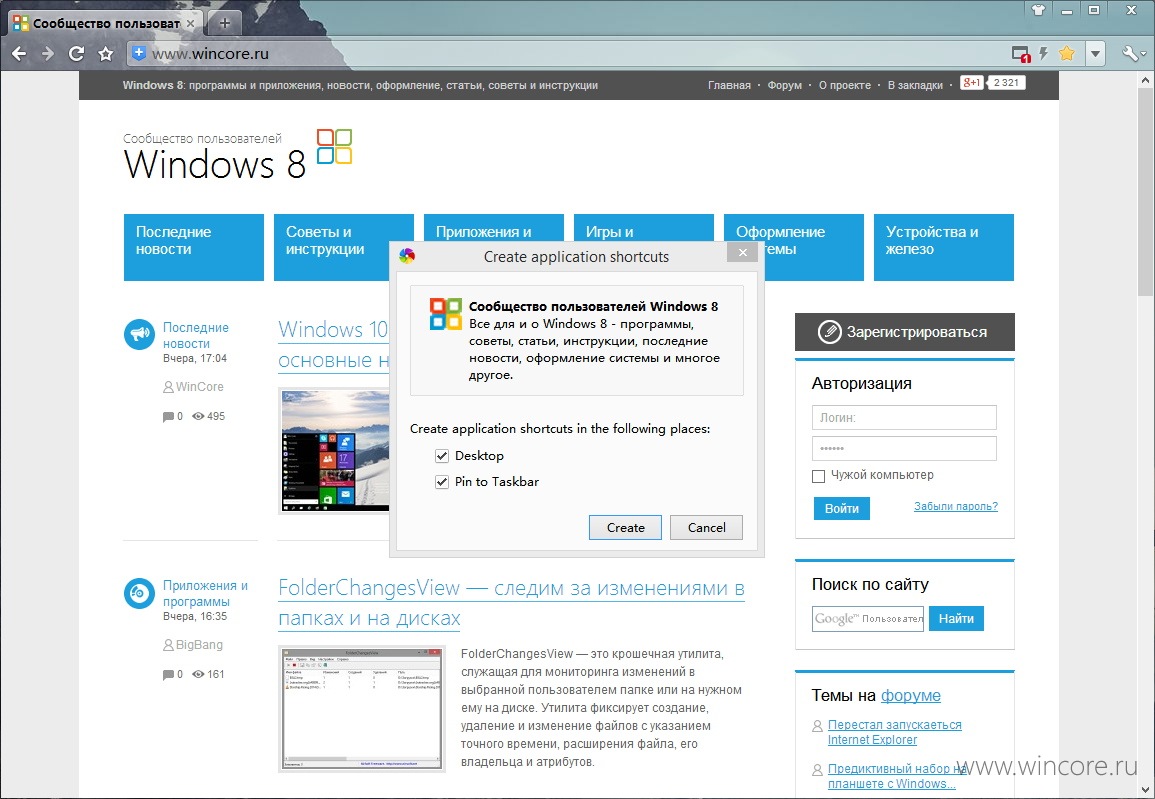Click the eye views icon showing 495
The image size is (1155, 799).
197,416
